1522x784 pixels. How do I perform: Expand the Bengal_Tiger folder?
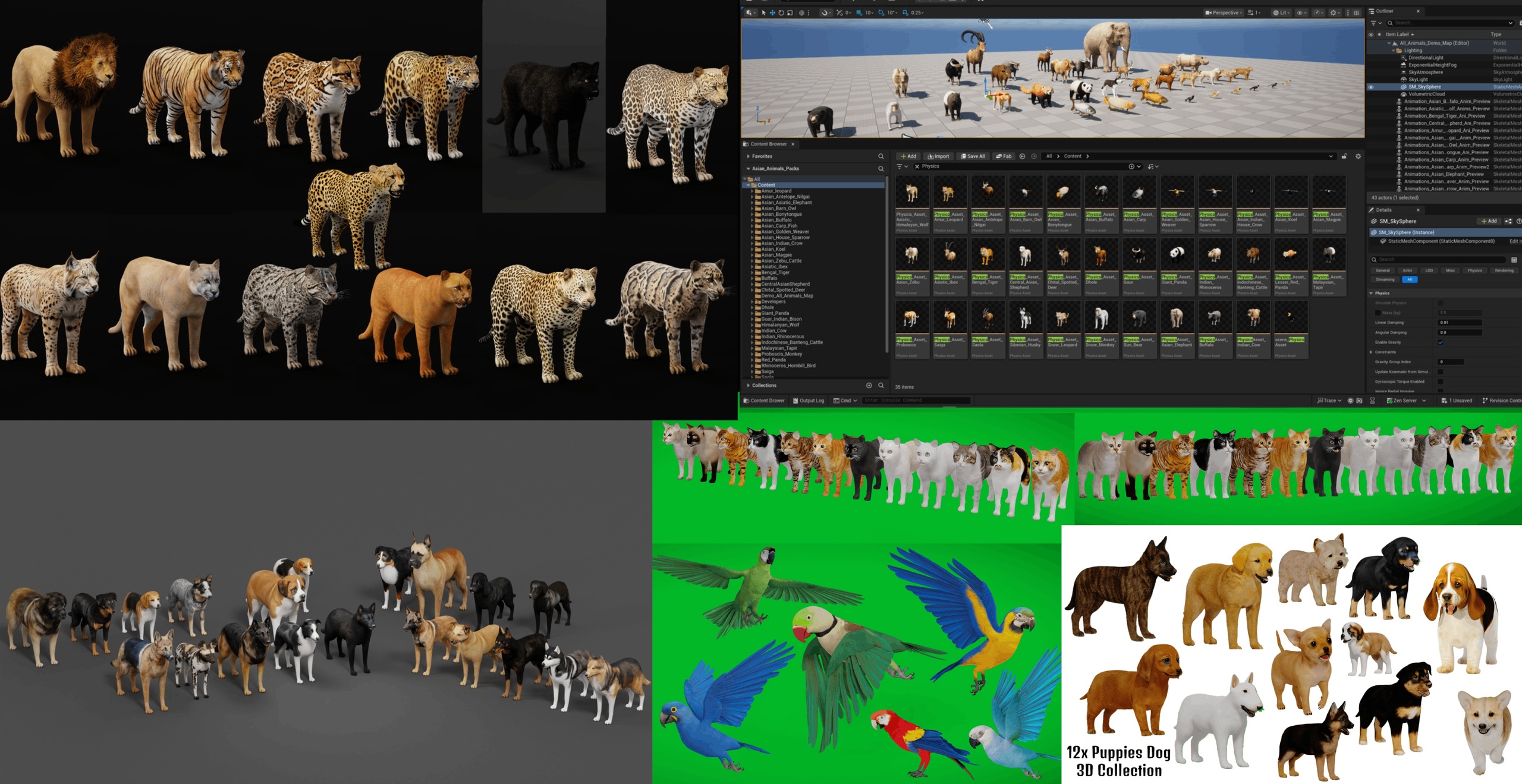coord(752,272)
